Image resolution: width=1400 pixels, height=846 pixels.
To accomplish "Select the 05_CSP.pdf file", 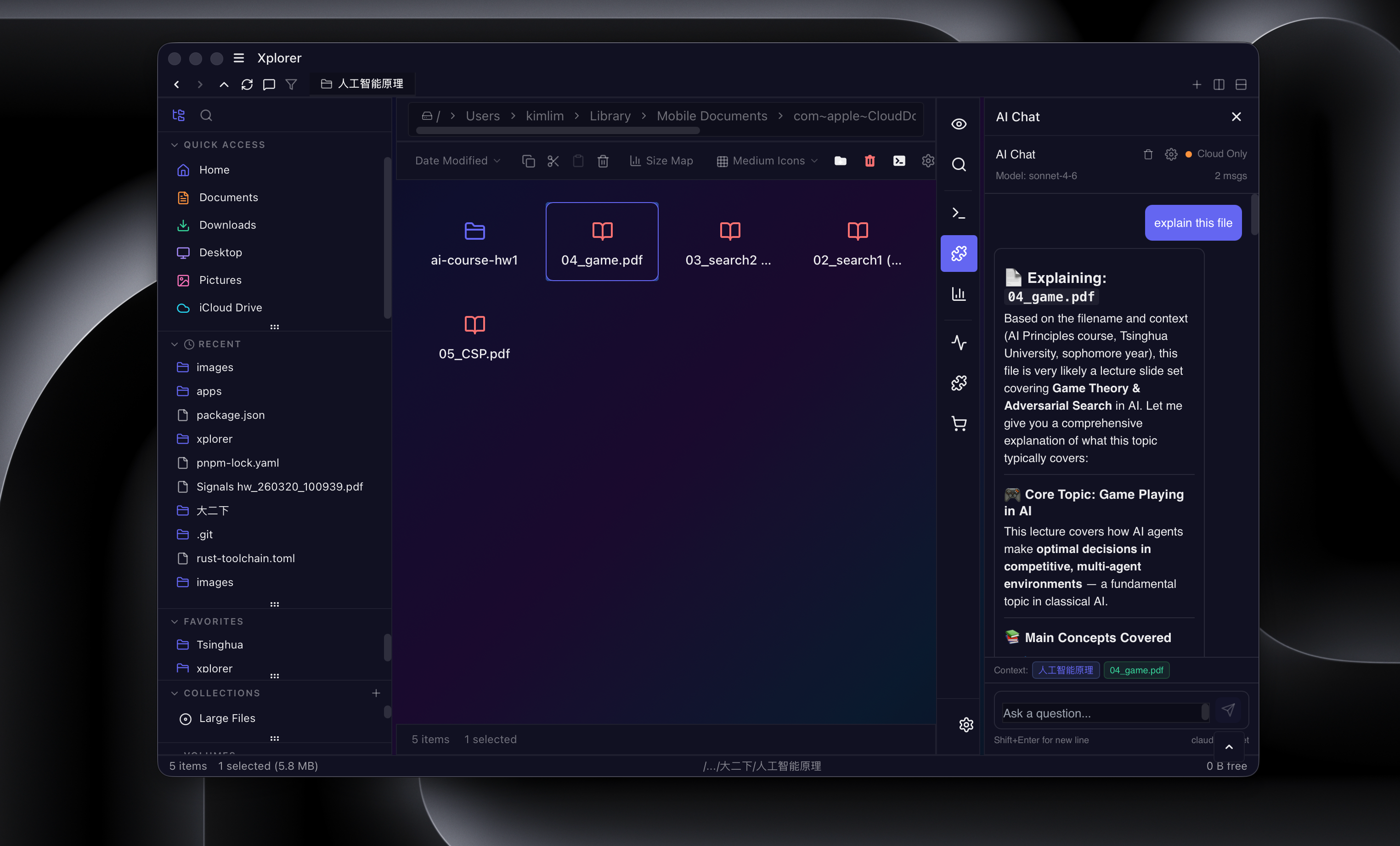I will click(x=474, y=335).
